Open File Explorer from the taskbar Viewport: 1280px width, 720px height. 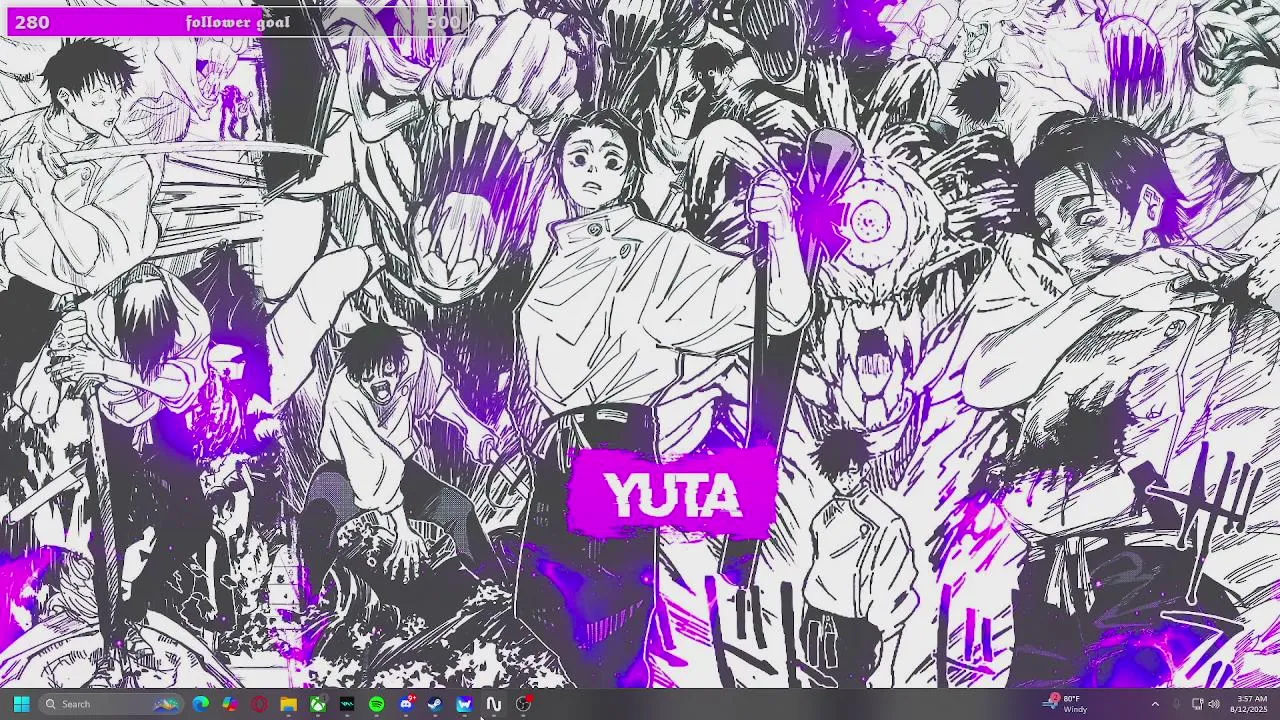click(x=288, y=704)
